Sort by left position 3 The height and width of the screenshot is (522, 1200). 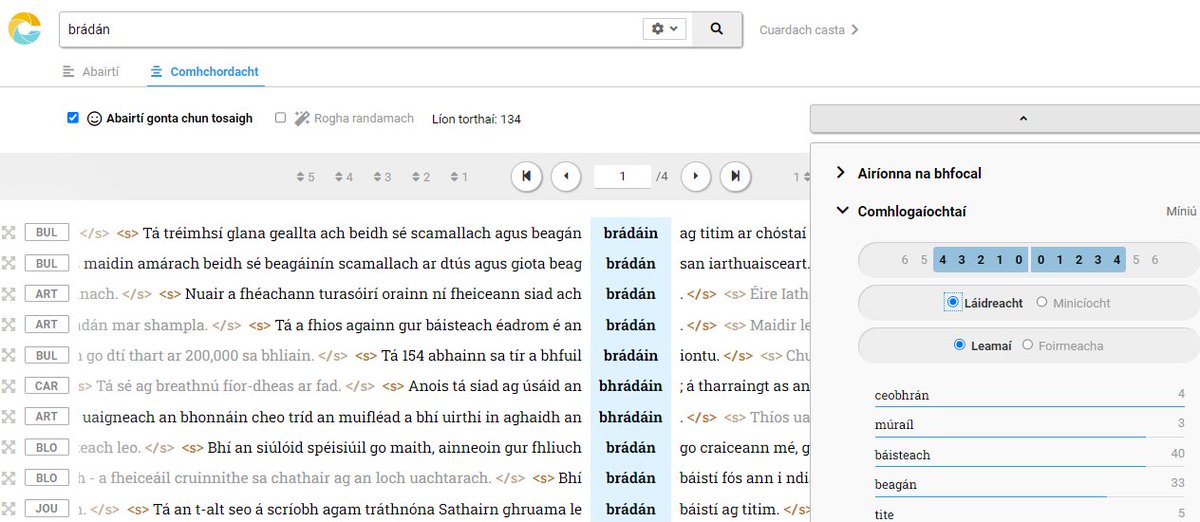click(x=382, y=177)
